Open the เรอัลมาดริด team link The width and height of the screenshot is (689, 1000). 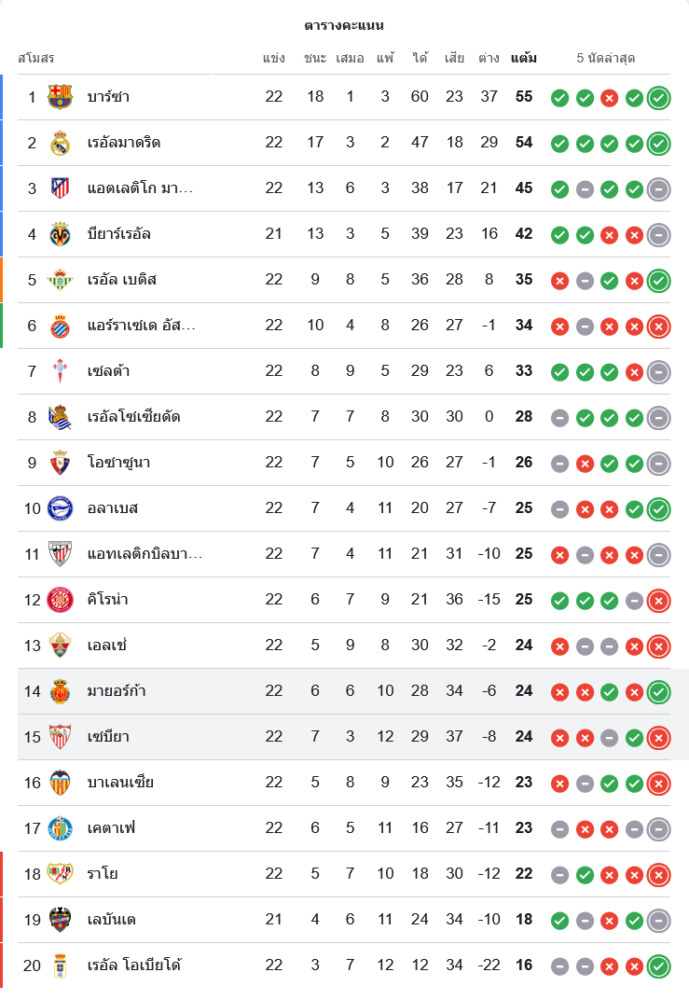pos(124,143)
